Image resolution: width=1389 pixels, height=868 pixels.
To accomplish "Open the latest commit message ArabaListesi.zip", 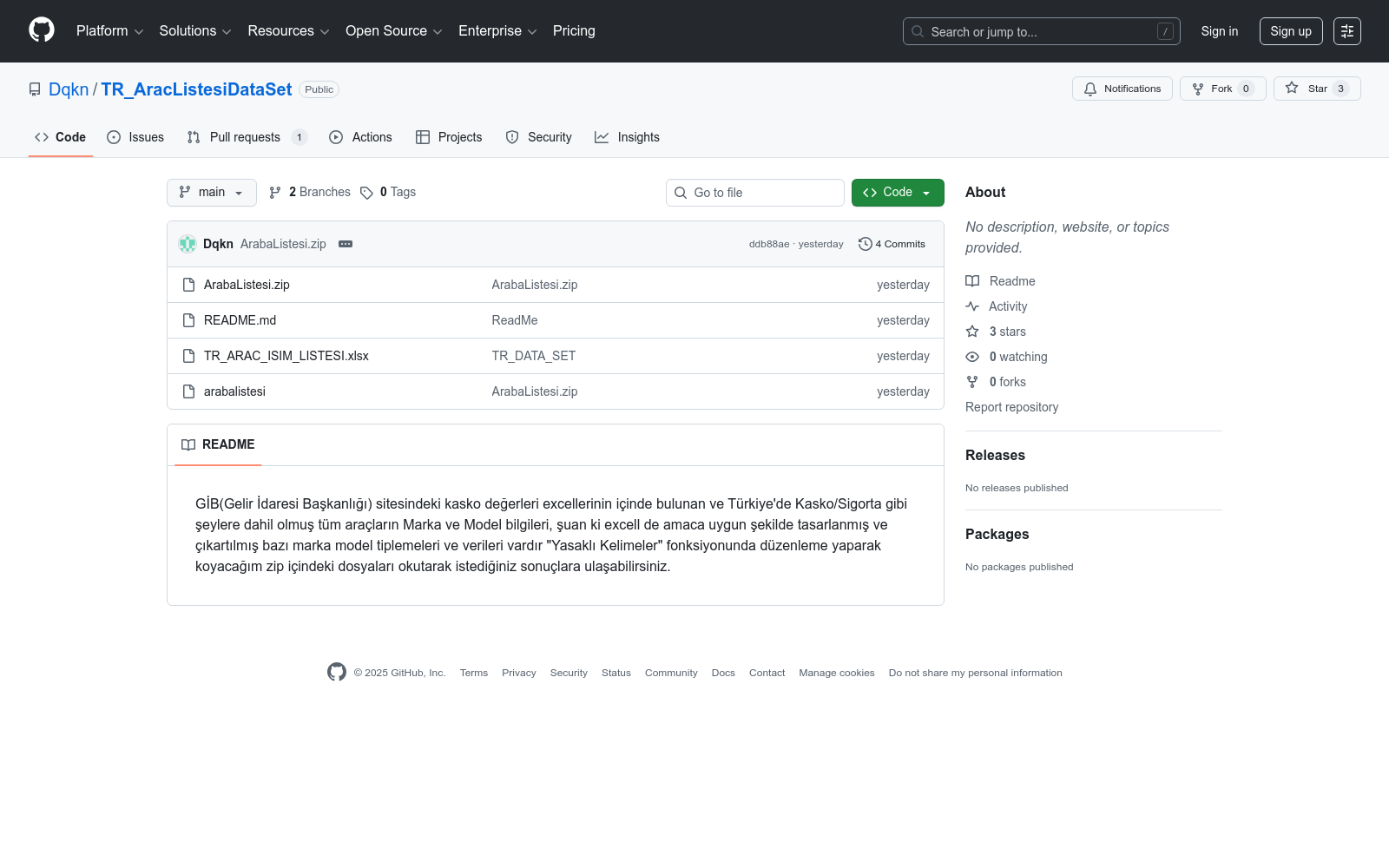I will point(283,244).
